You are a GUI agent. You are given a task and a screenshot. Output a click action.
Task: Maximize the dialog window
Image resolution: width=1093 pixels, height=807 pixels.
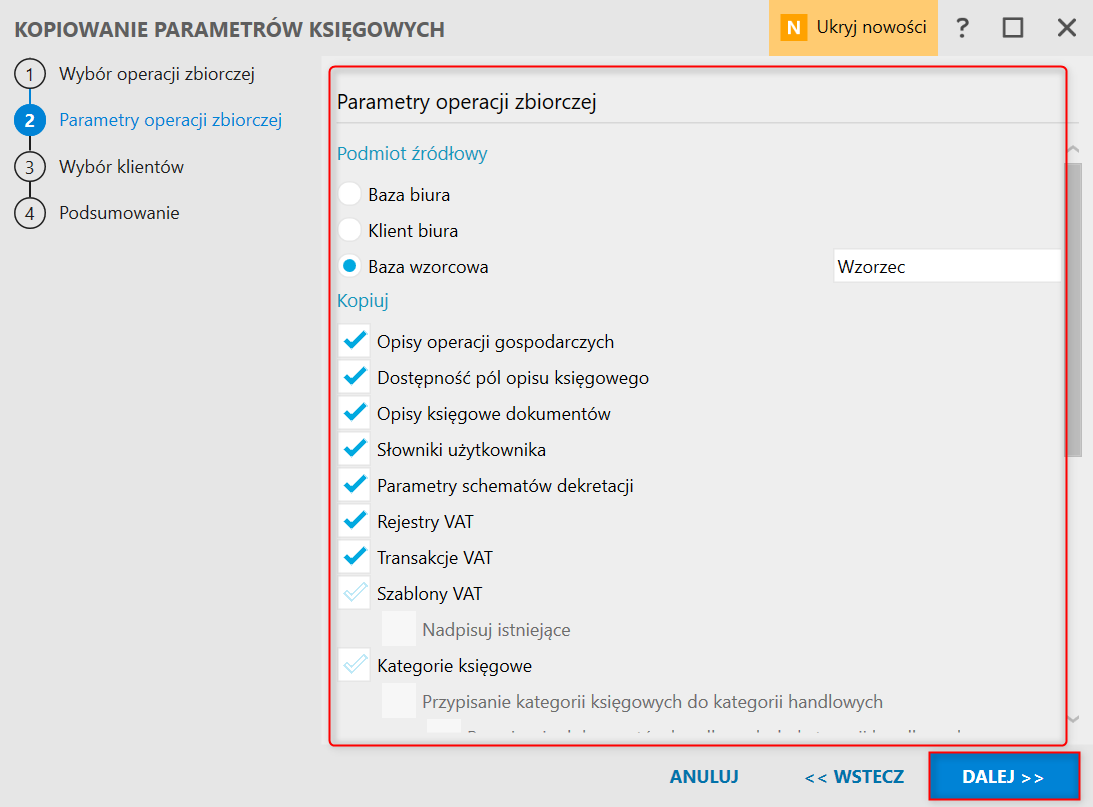point(1013,28)
